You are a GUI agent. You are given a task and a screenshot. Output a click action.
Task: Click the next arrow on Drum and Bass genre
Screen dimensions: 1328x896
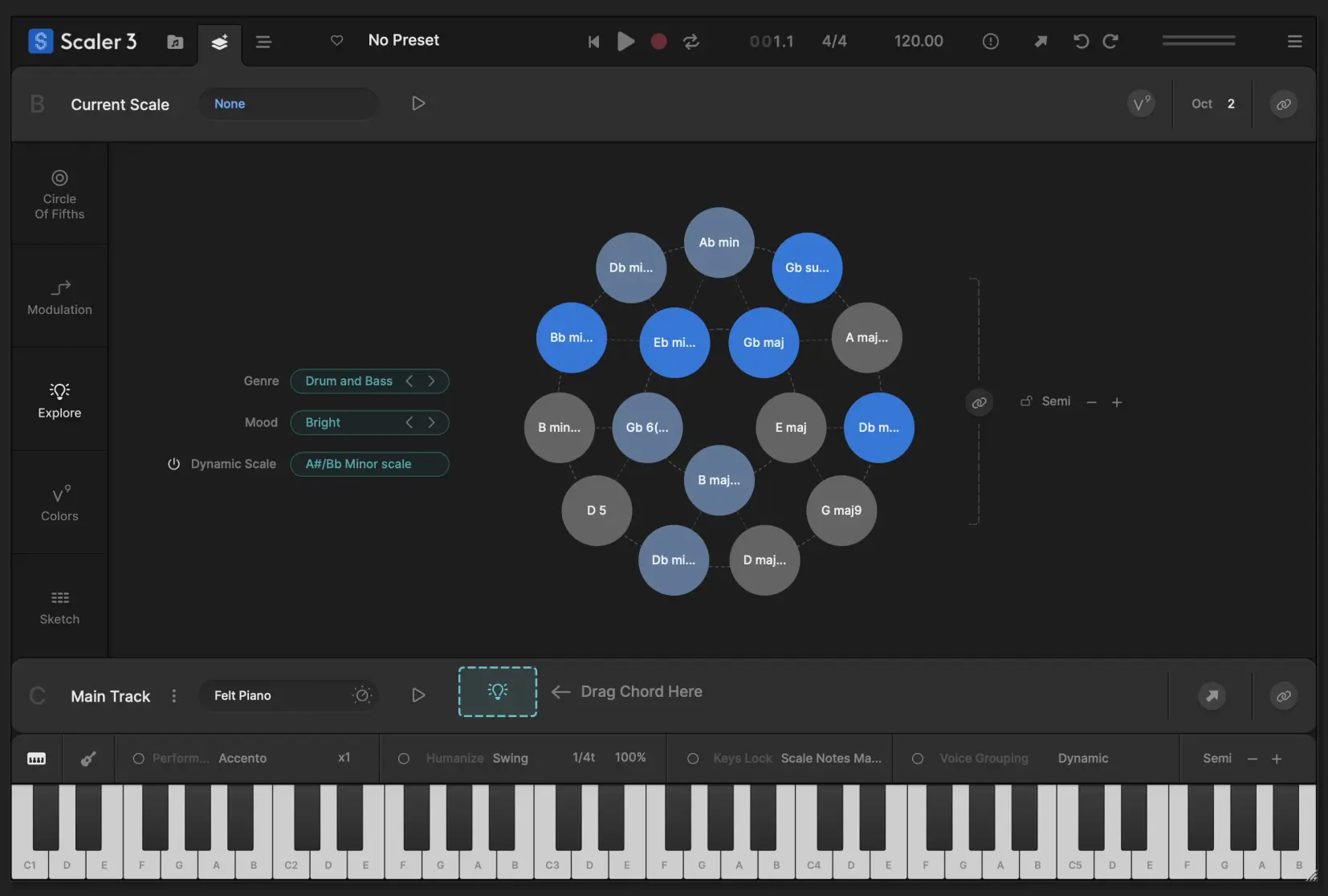click(432, 381)
